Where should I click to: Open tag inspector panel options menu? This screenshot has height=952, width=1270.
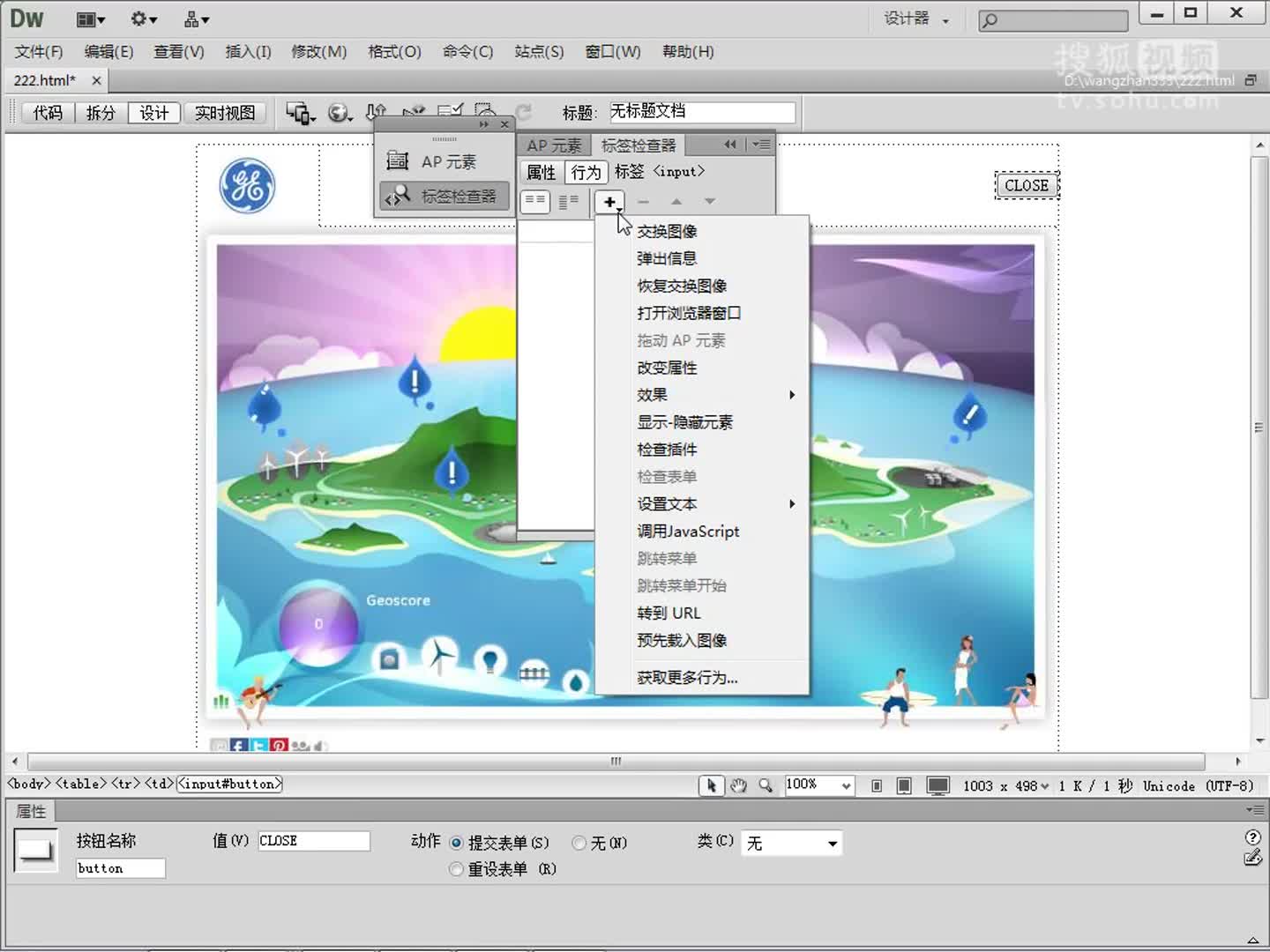[x=761, y=144]
